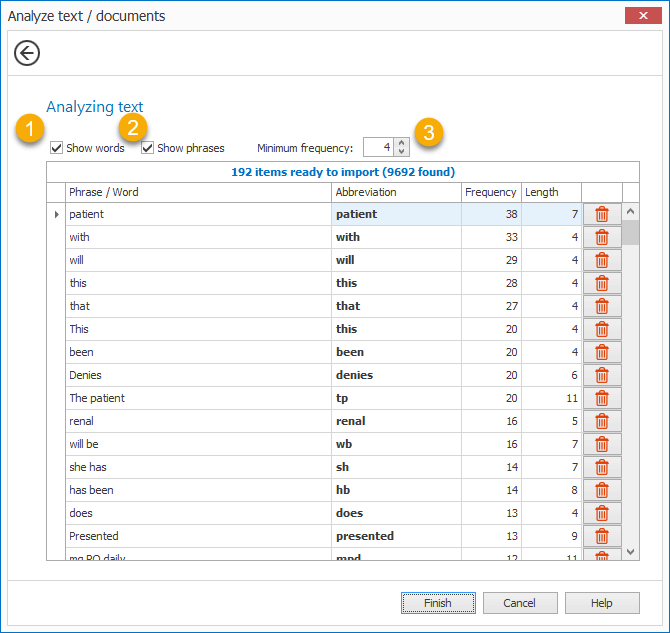Image resolution: width=670 pixels, height=633 pixels.
Task: Delete the 'will be' phrase using its trash icon
Action: [602, 444]
